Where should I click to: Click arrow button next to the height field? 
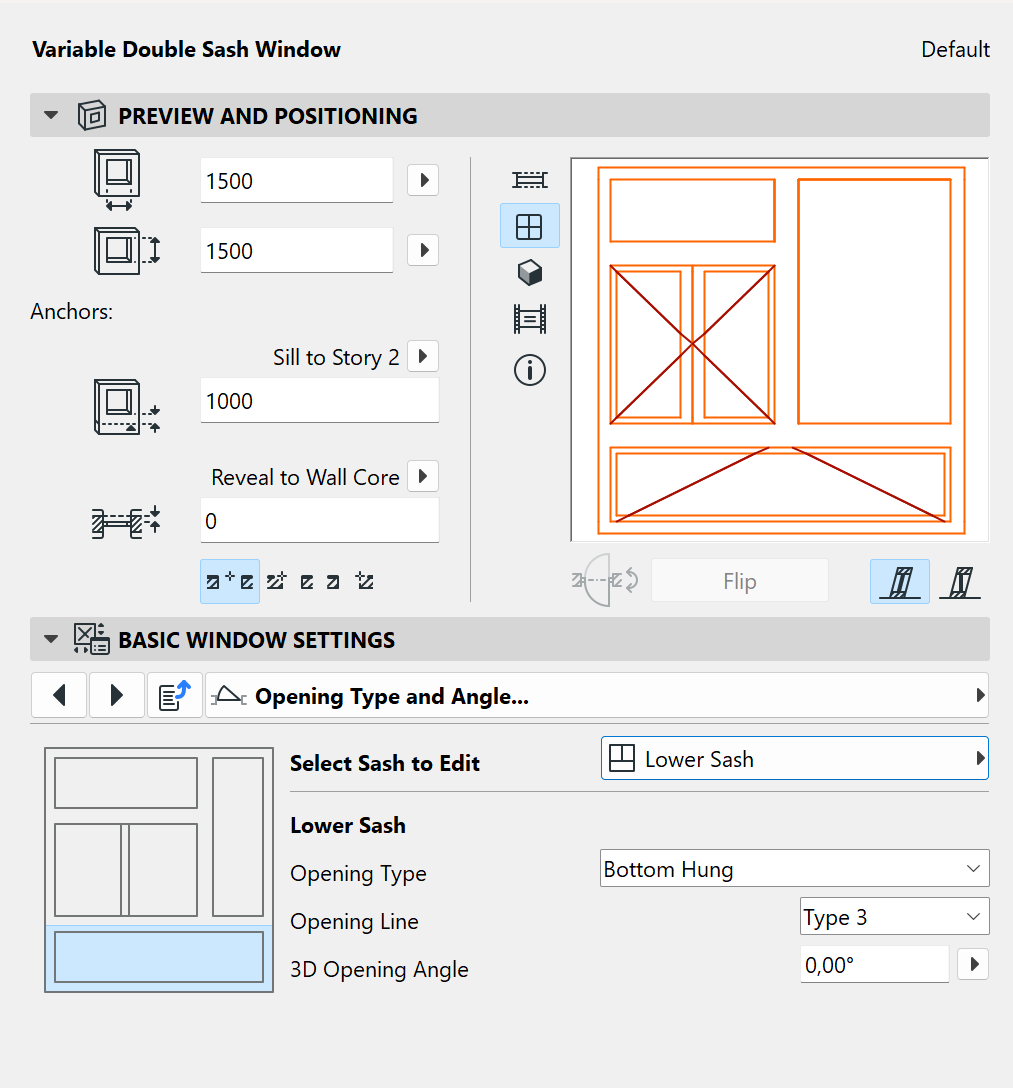click(423, 250)
